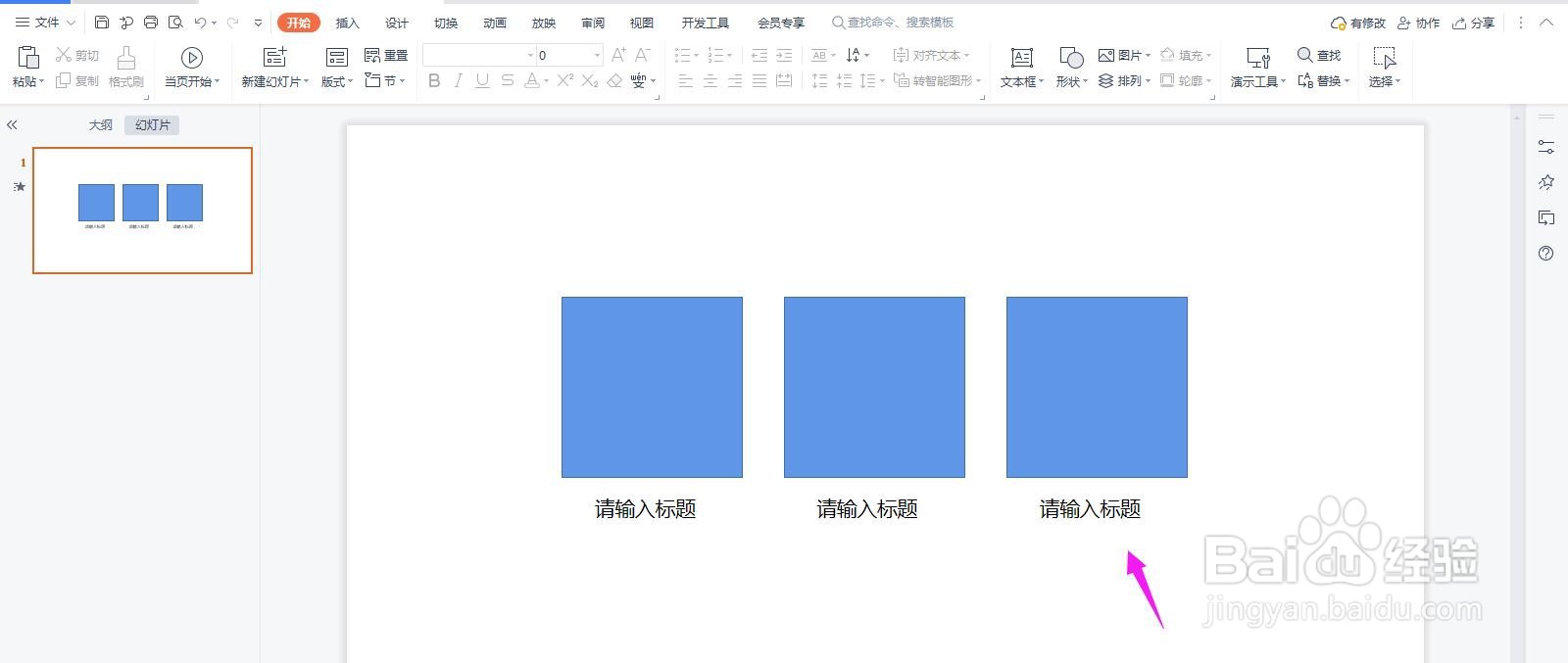Screen dimensions: 1568x663
Task: Toggle Bold formatting
Action: point(434,80)
